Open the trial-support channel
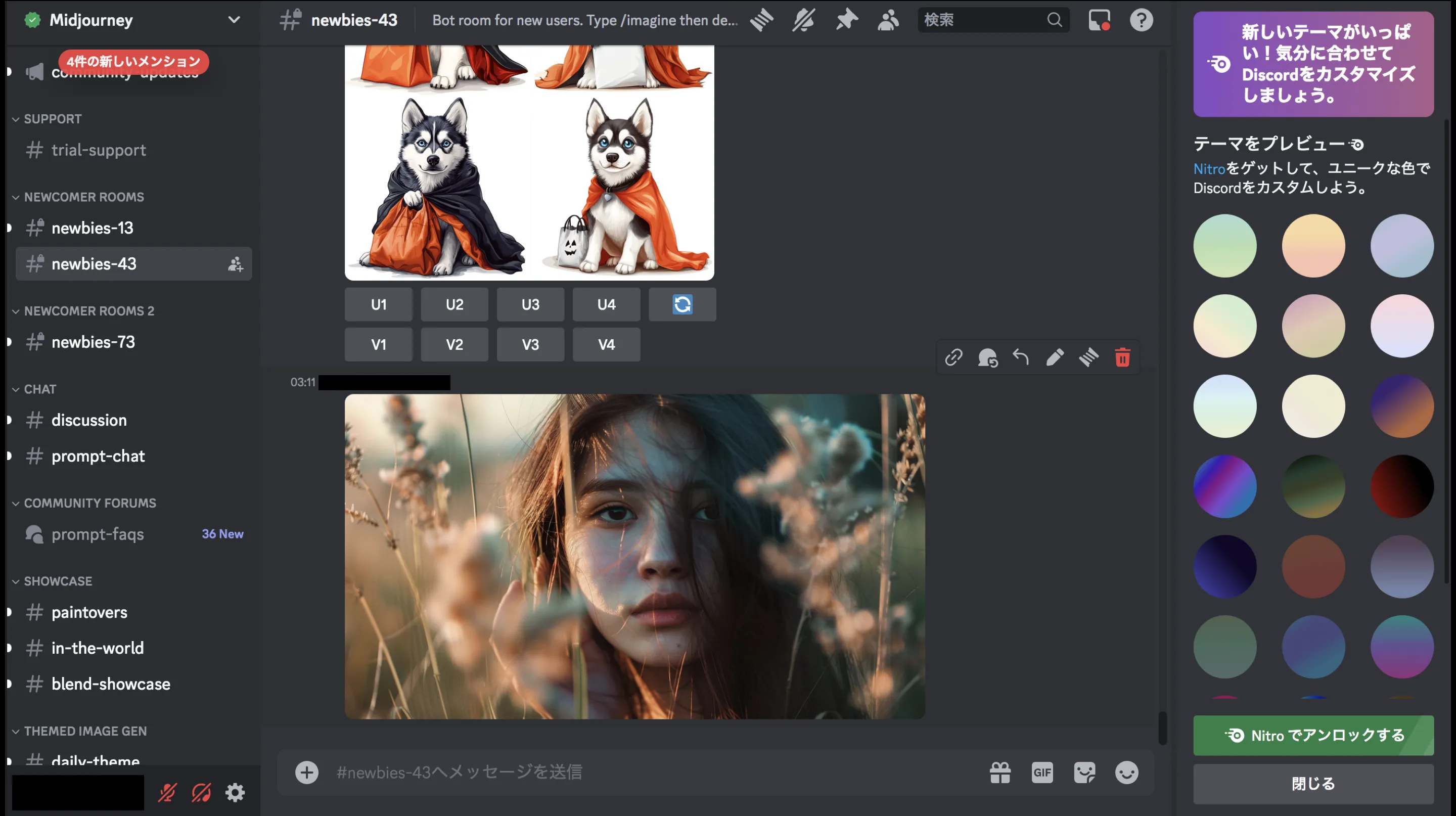 click(134, 150)
